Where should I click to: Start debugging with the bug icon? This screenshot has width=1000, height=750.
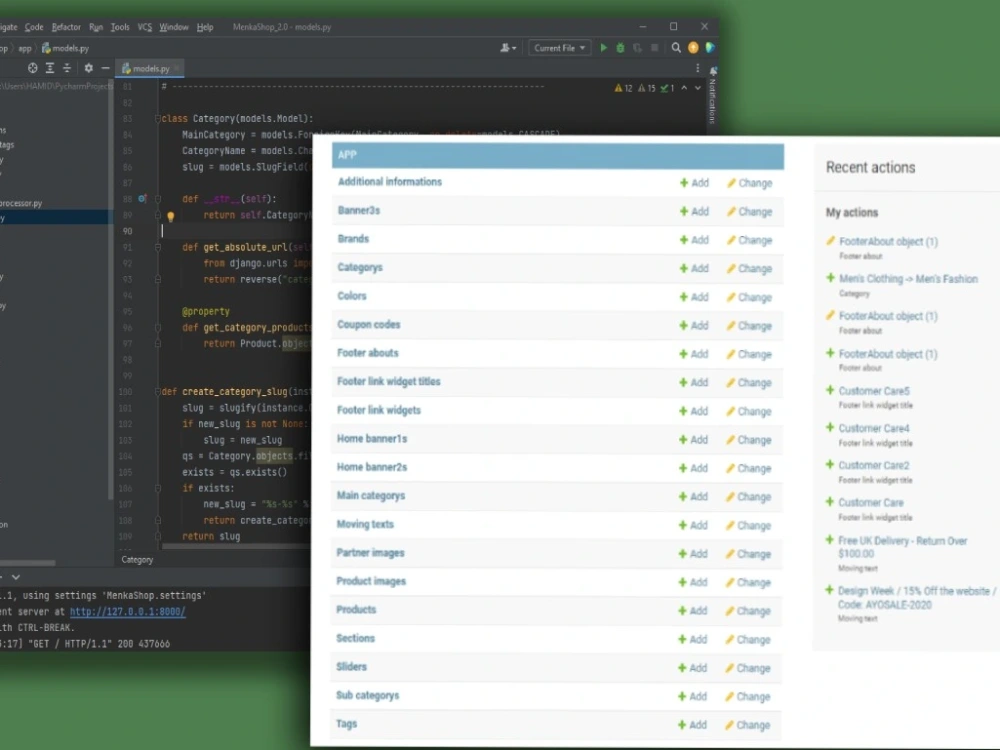click(620, 48)
